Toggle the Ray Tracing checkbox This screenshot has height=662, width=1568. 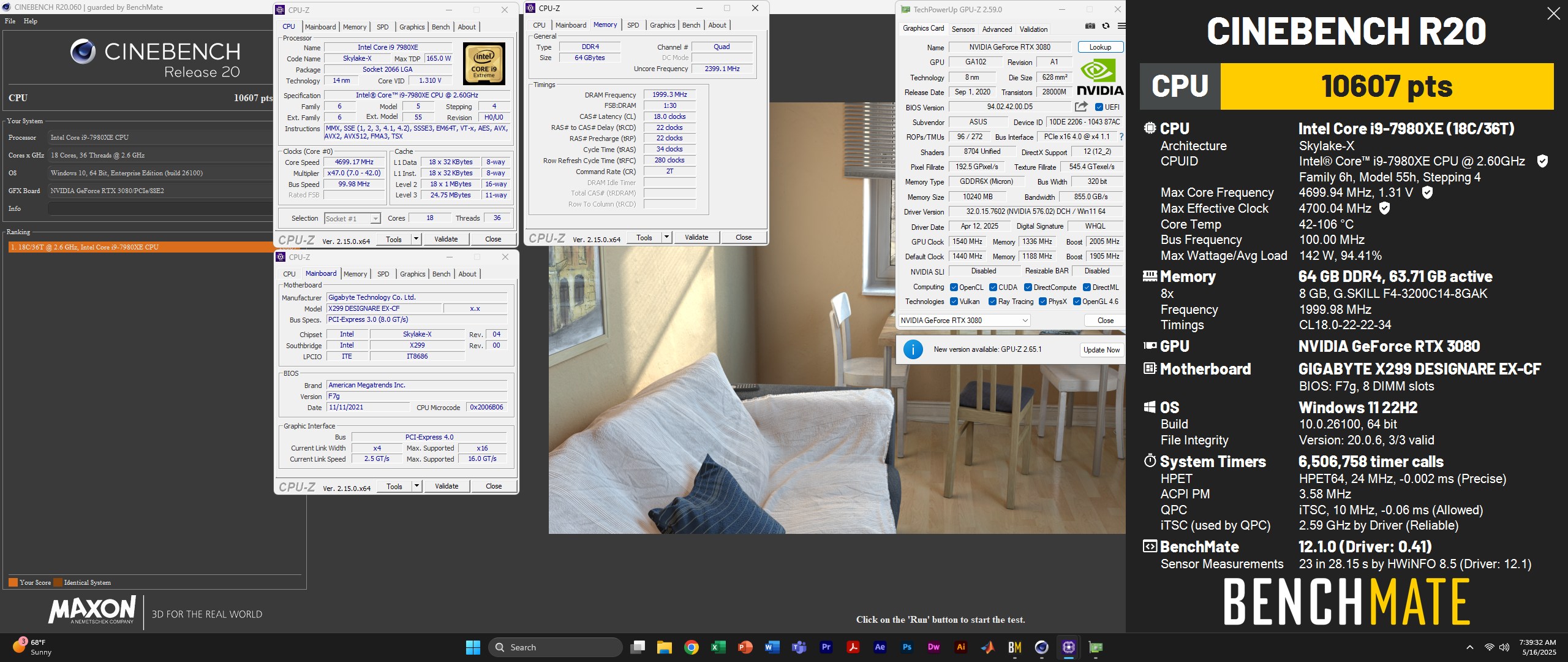tap(992, 302)
